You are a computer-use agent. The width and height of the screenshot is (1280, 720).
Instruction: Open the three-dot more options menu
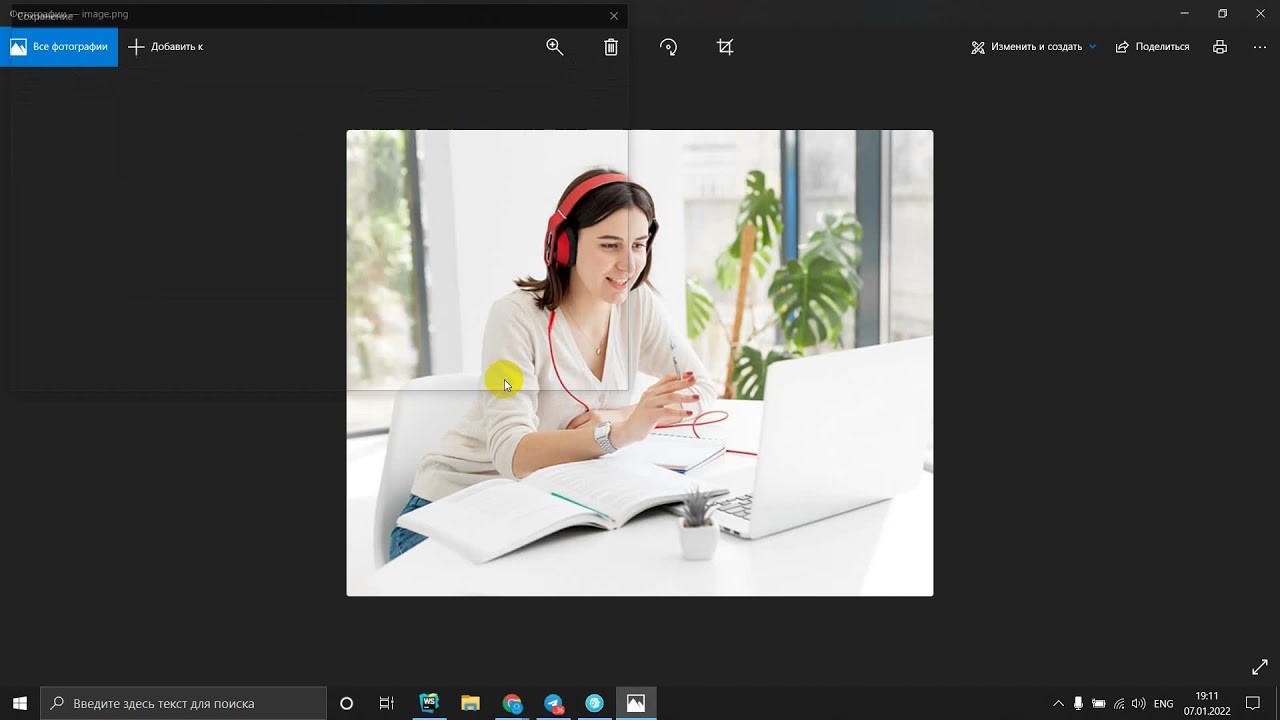(x=1259, y=47)
